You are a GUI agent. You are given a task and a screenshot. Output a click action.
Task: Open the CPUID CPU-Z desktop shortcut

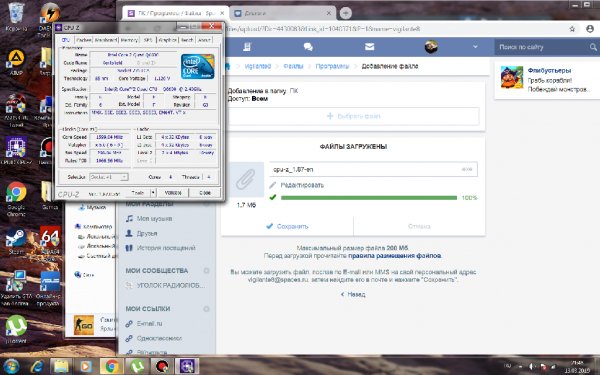click(x=16, y=150)
